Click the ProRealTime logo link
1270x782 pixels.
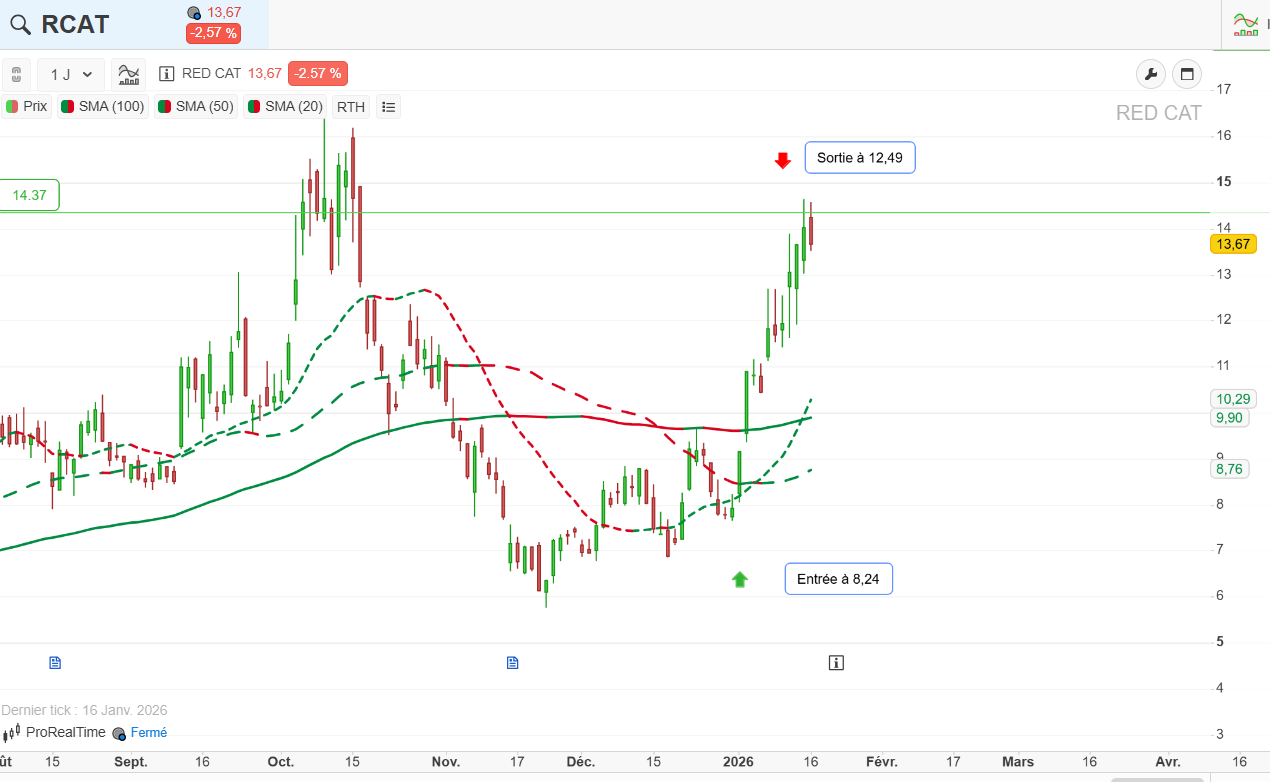pyautogui.click(x=54, y=732)
